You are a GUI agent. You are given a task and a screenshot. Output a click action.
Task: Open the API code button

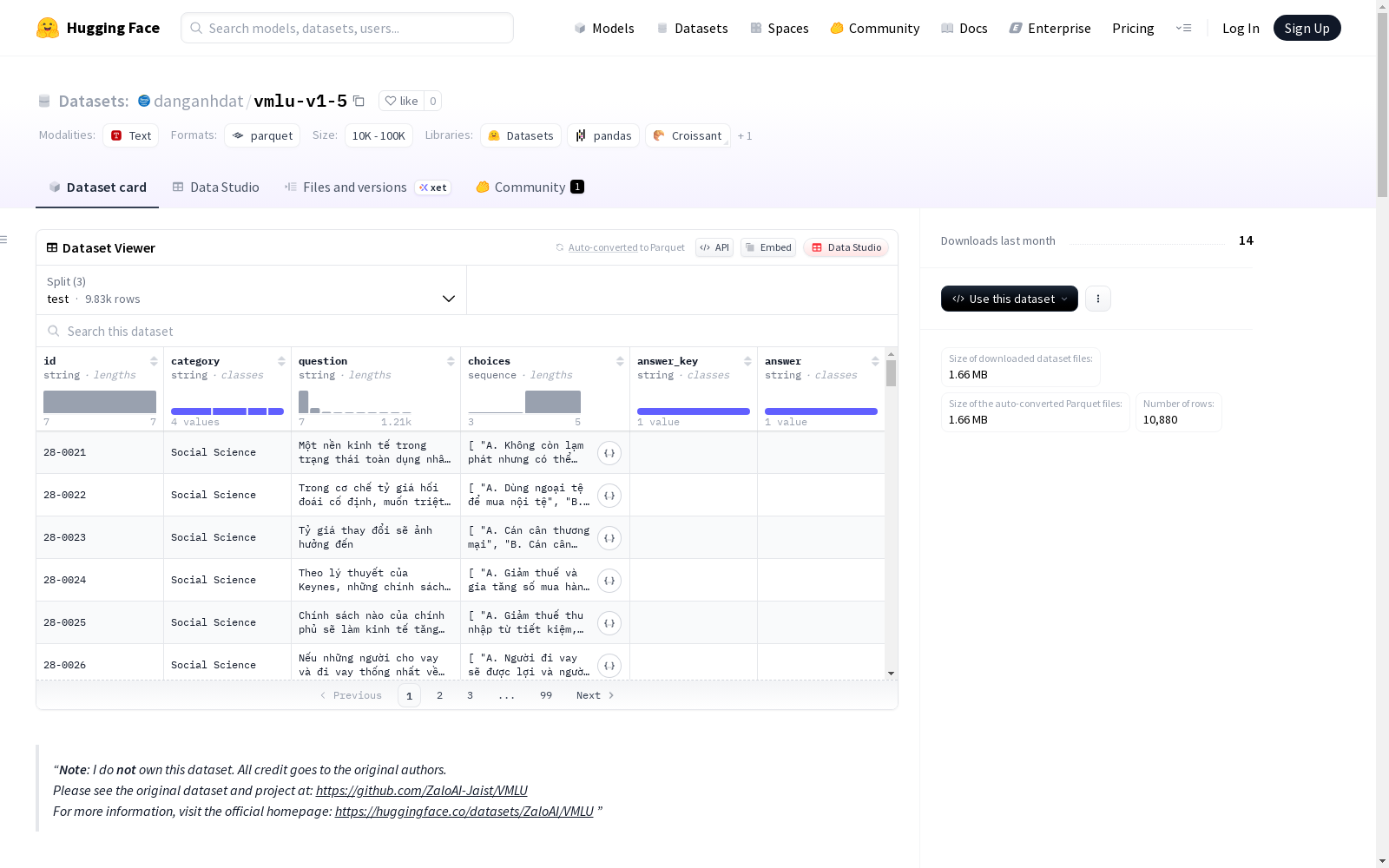714,247
